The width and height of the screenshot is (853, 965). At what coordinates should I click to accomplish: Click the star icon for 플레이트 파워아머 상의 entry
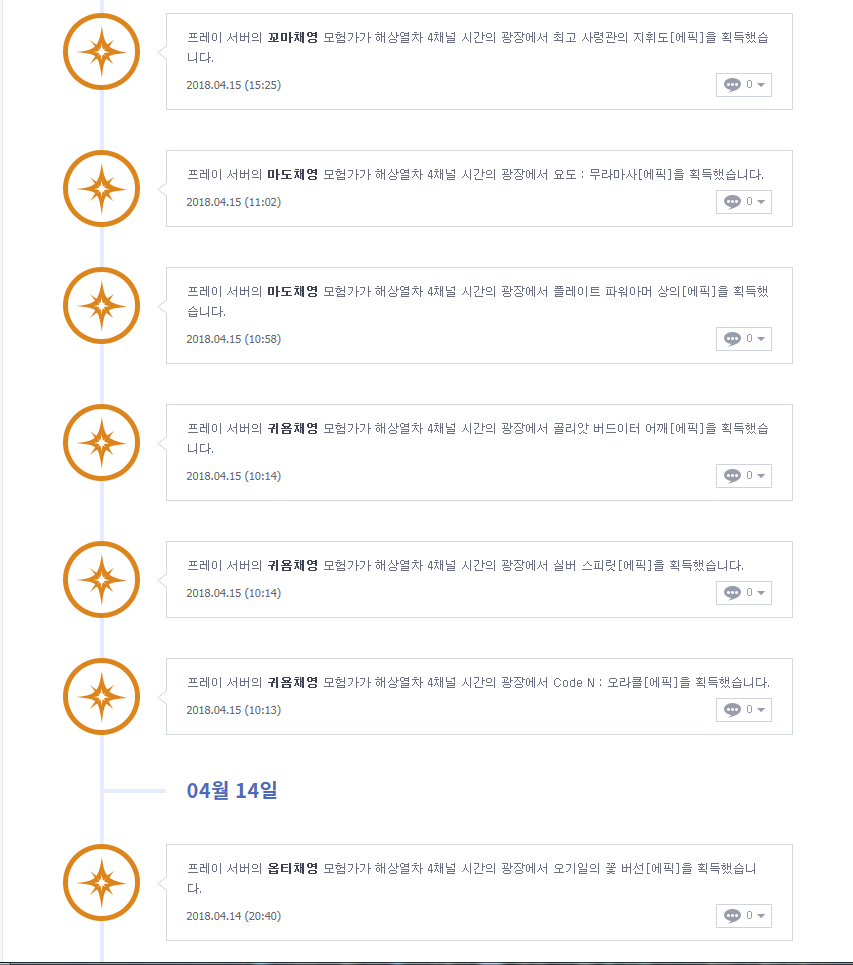(x=101, y=306)
